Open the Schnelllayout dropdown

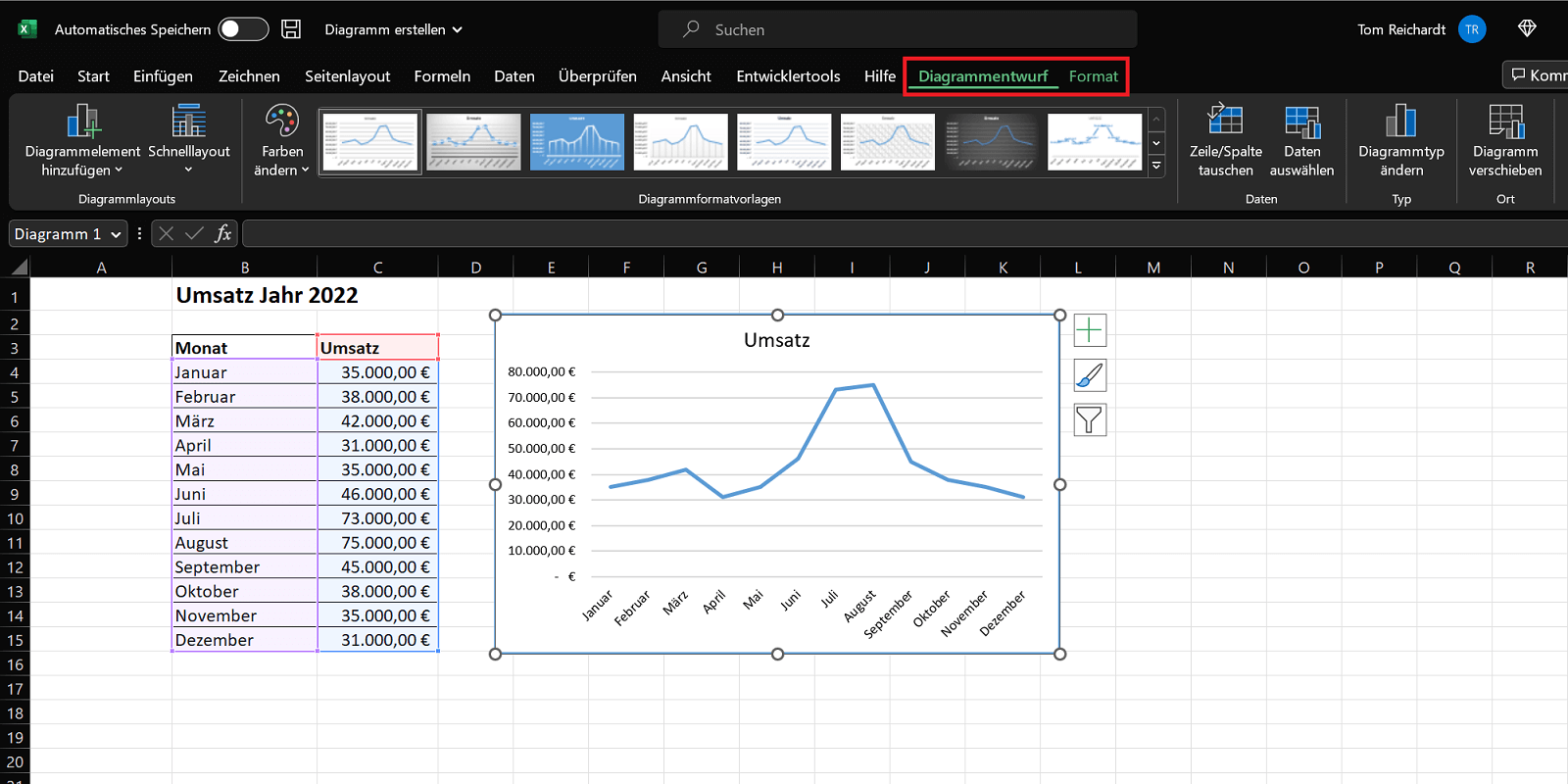point(189,141)
